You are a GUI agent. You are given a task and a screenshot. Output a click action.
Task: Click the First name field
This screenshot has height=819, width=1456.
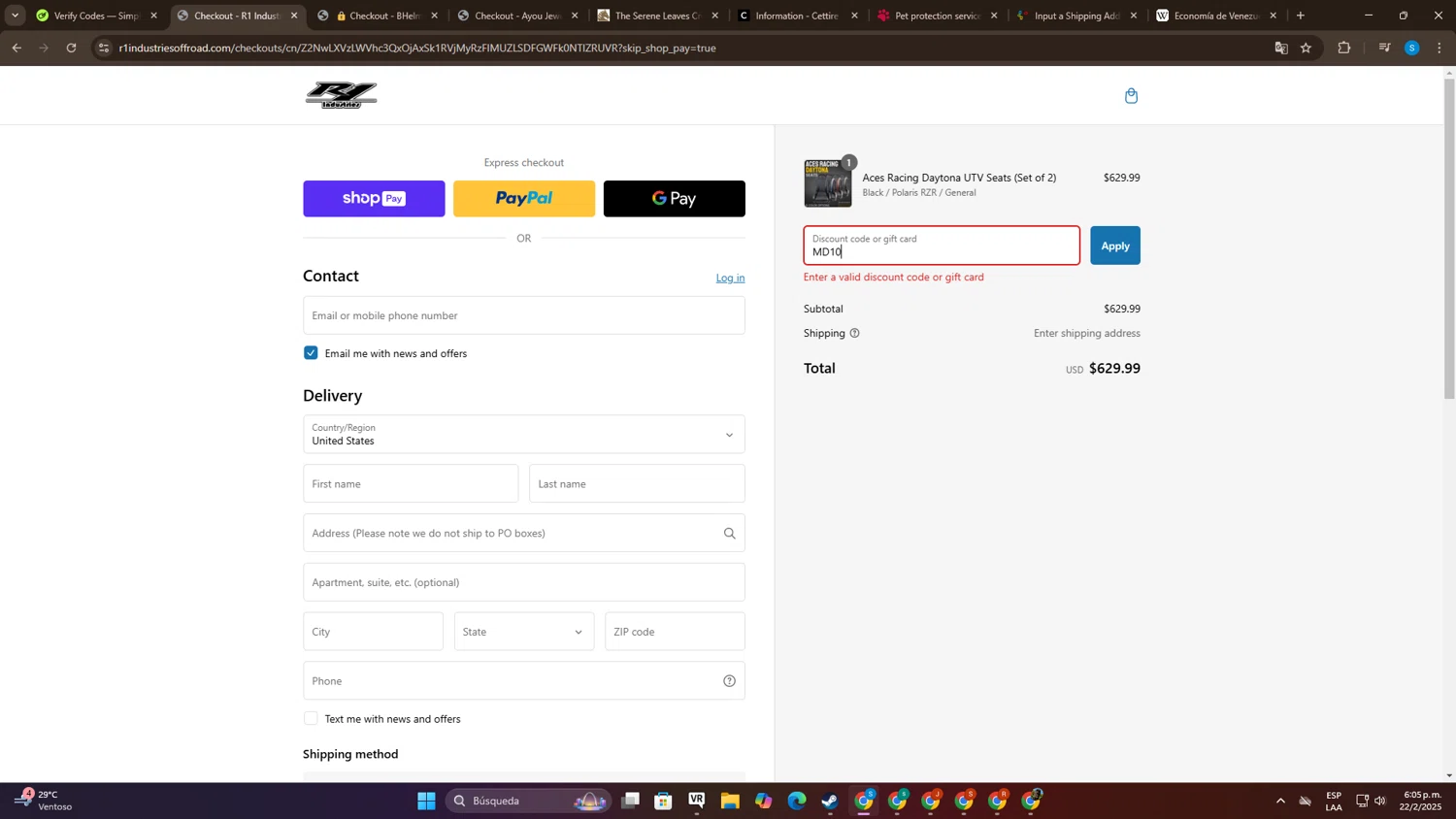click(411, 483)
